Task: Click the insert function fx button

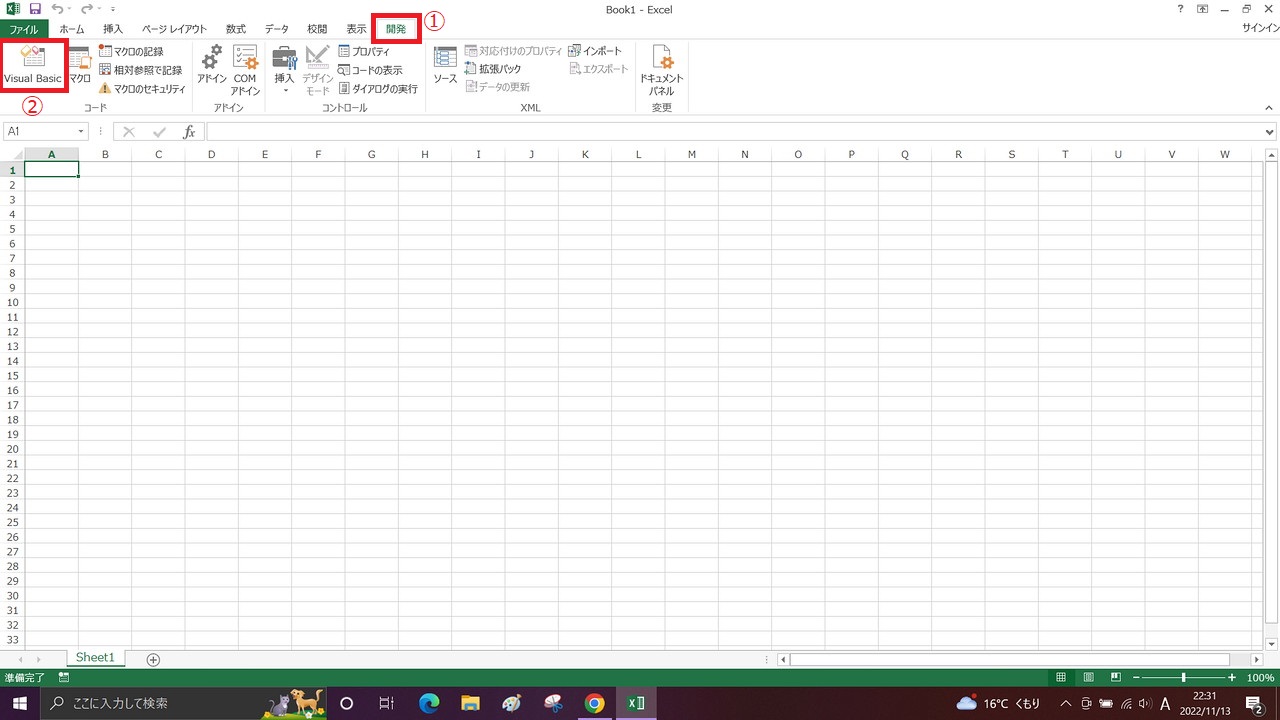Action: 189,132
